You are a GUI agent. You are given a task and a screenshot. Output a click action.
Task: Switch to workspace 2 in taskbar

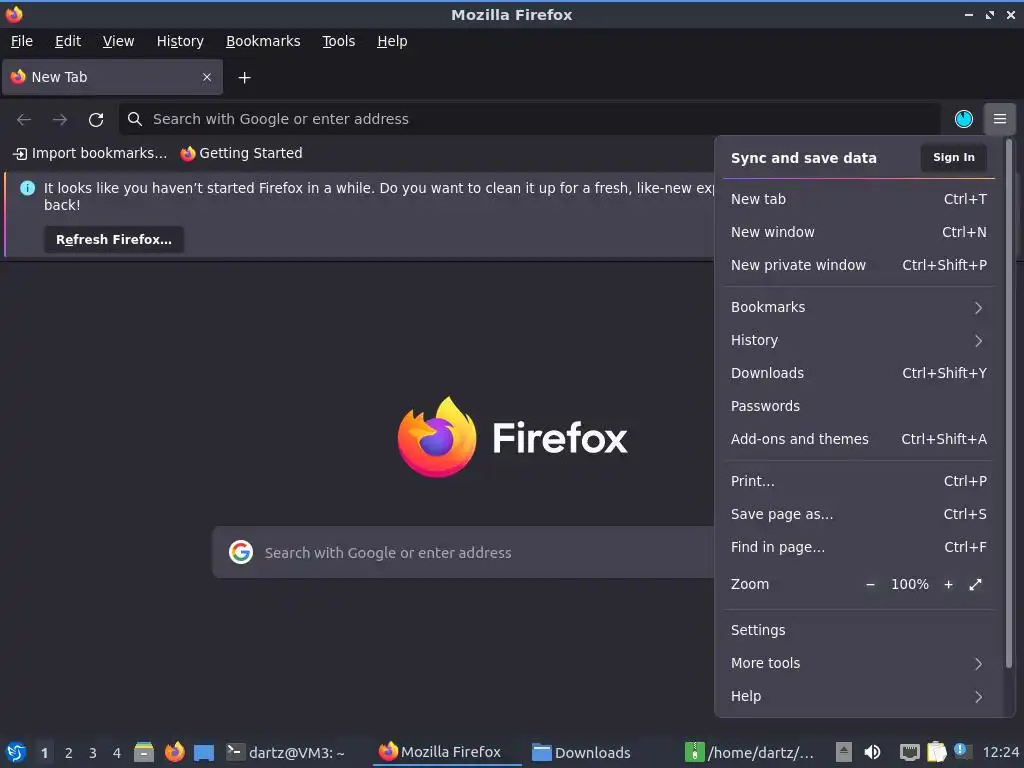click(69, 753)
